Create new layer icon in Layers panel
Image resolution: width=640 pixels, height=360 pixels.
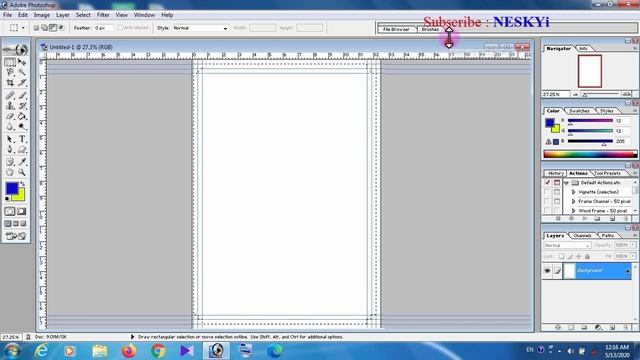(612, 327)
